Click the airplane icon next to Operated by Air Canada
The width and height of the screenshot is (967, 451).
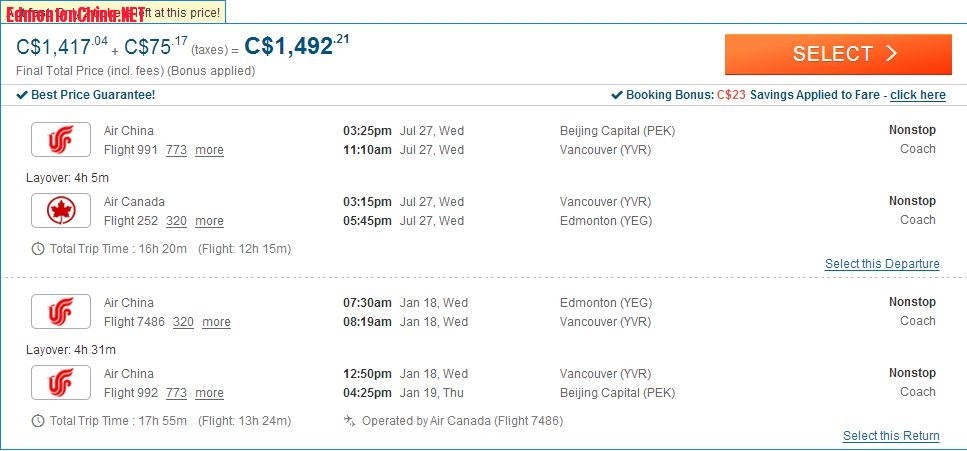click(x=350, y=421)
